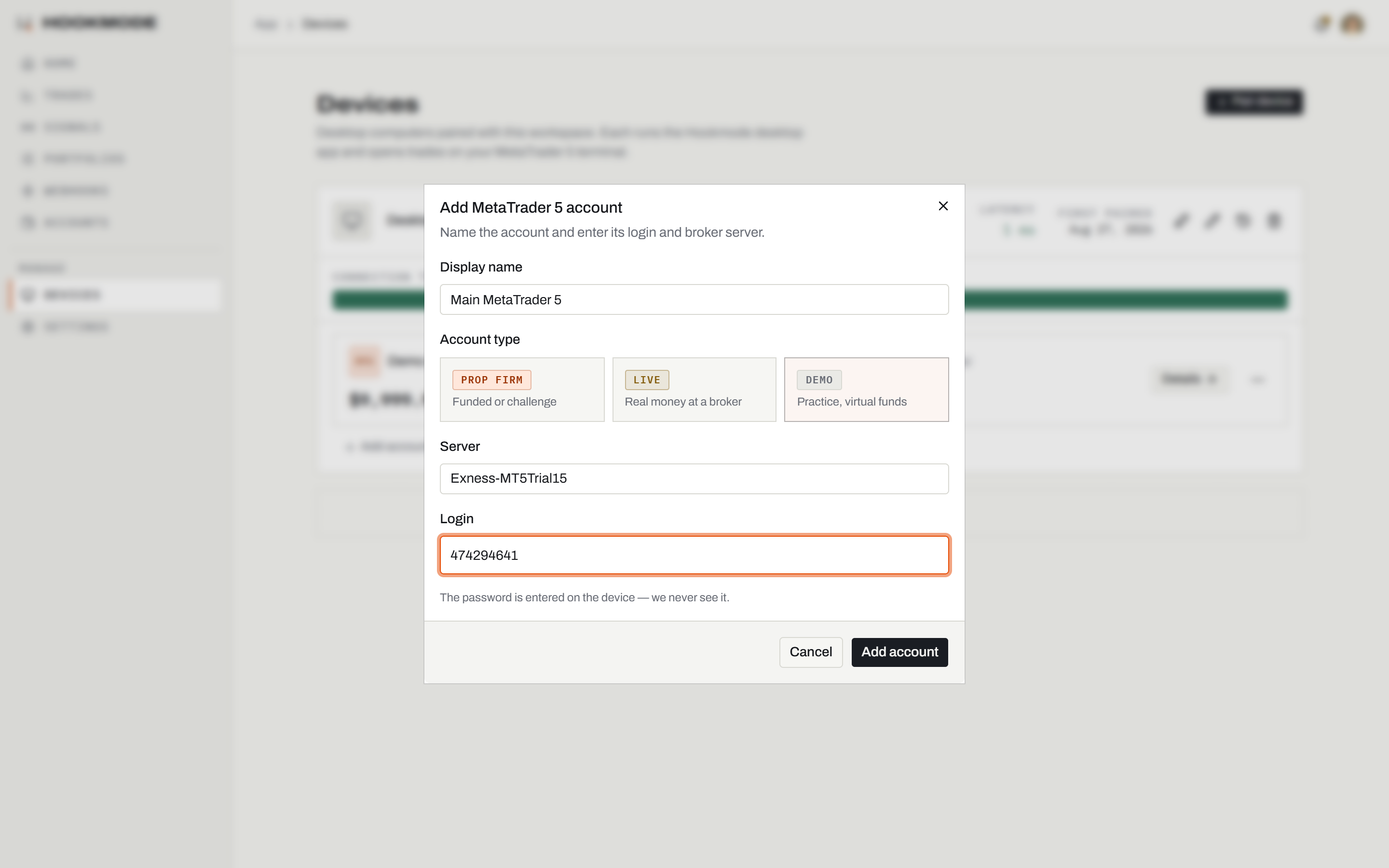1389x868 pixels.
Task: Select the Live account type
Action: tap(694, 390)
